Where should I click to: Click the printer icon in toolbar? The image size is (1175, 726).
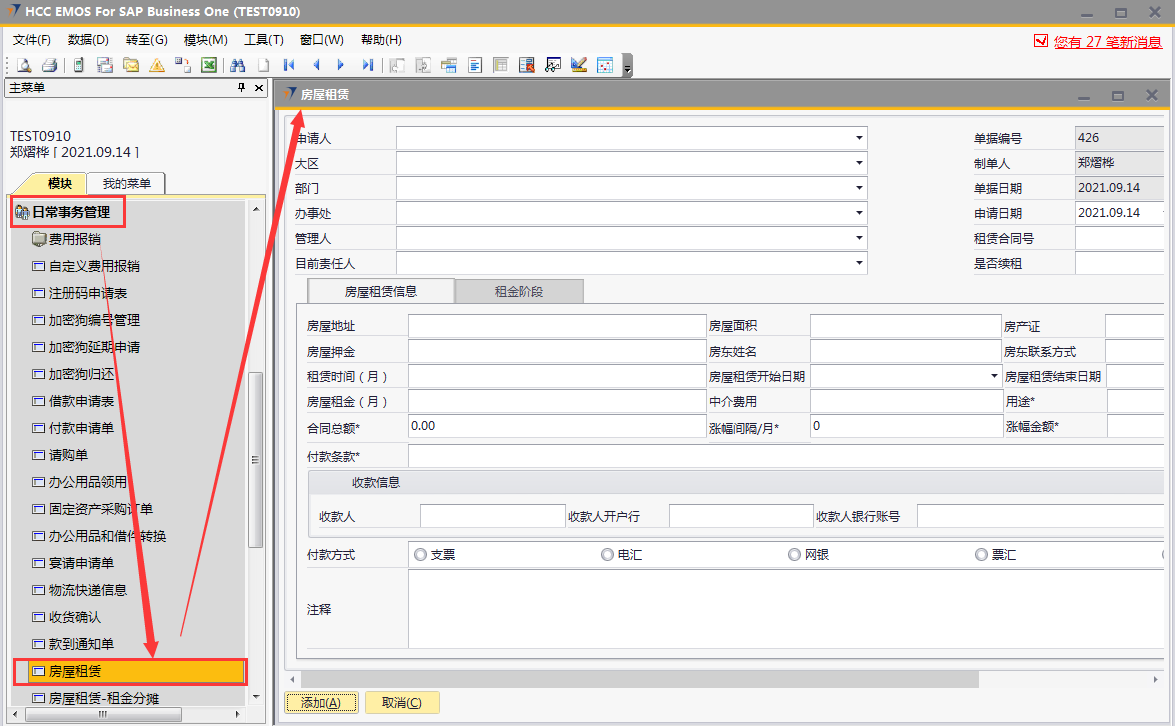[48, 65]
